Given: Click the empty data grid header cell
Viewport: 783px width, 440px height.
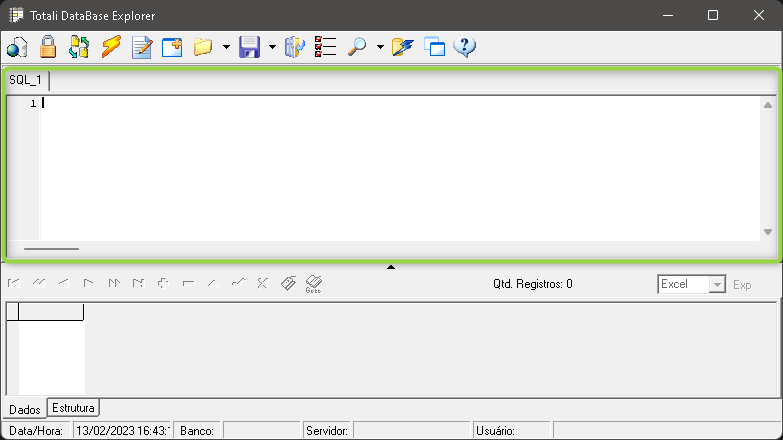Looking at the screenshot, I should tap(51, 312).
